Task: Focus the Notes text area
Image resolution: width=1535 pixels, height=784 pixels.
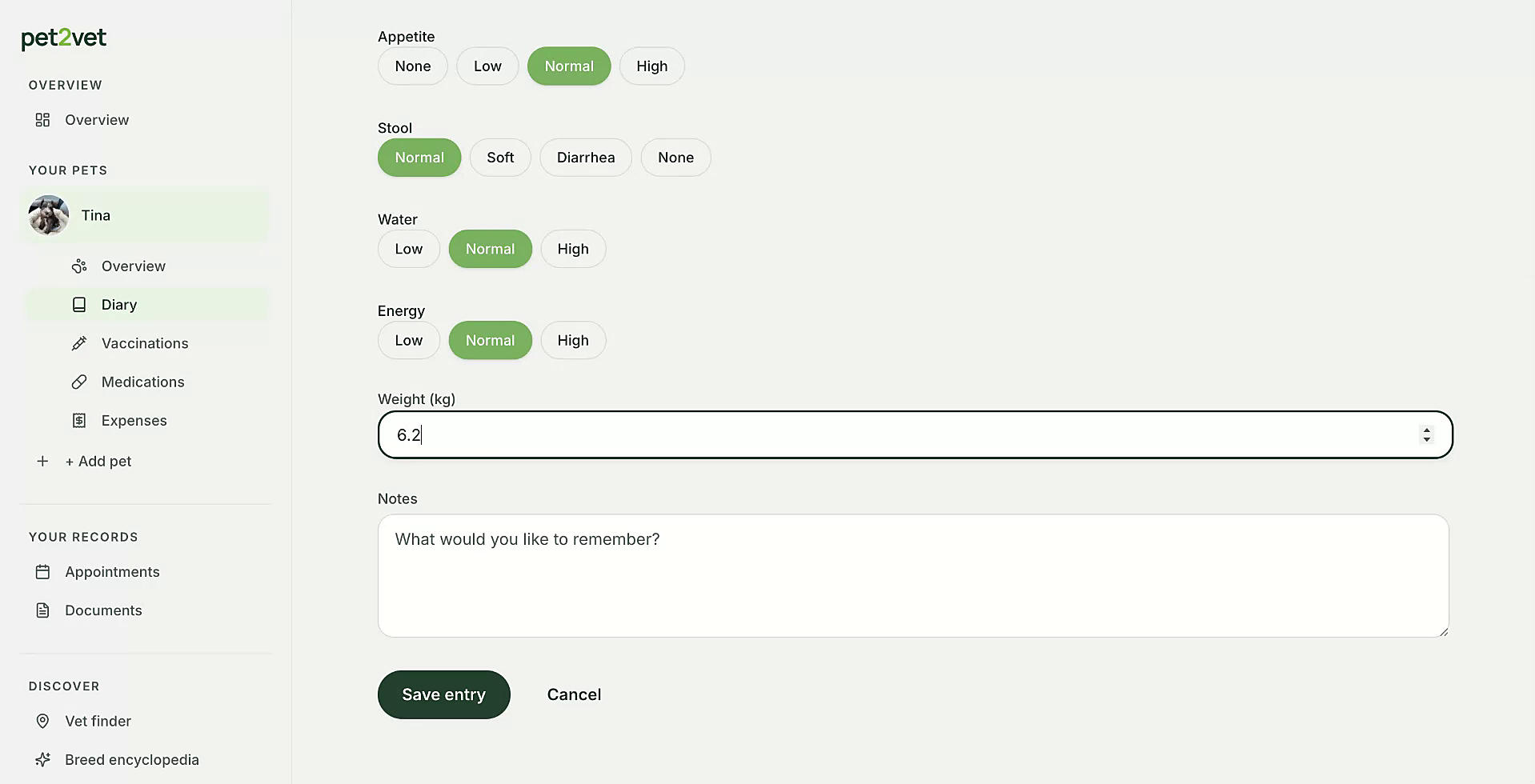Action: 913,576
